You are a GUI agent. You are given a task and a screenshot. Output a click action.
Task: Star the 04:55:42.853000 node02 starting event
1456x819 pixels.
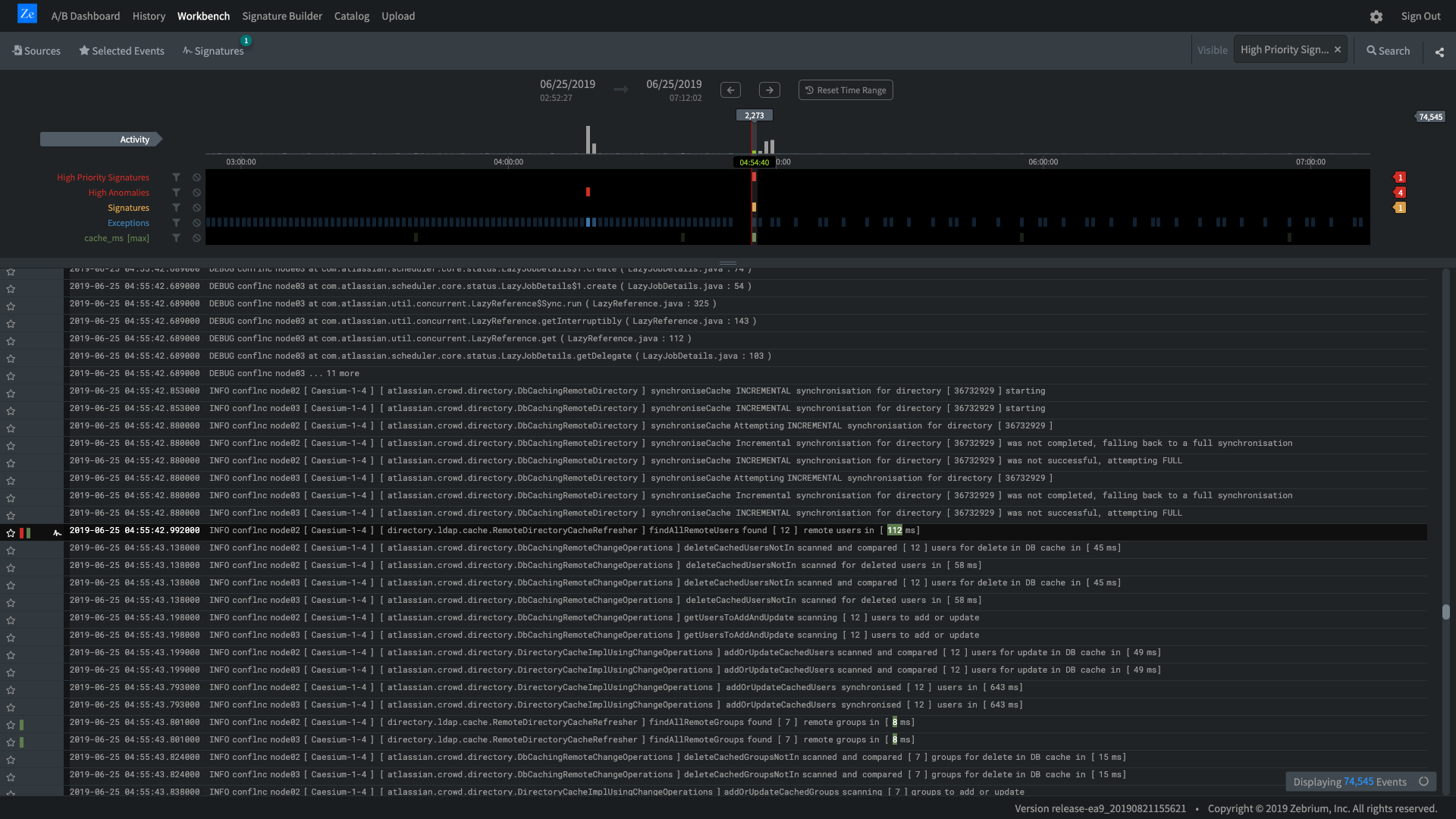(x=11, y=394)
